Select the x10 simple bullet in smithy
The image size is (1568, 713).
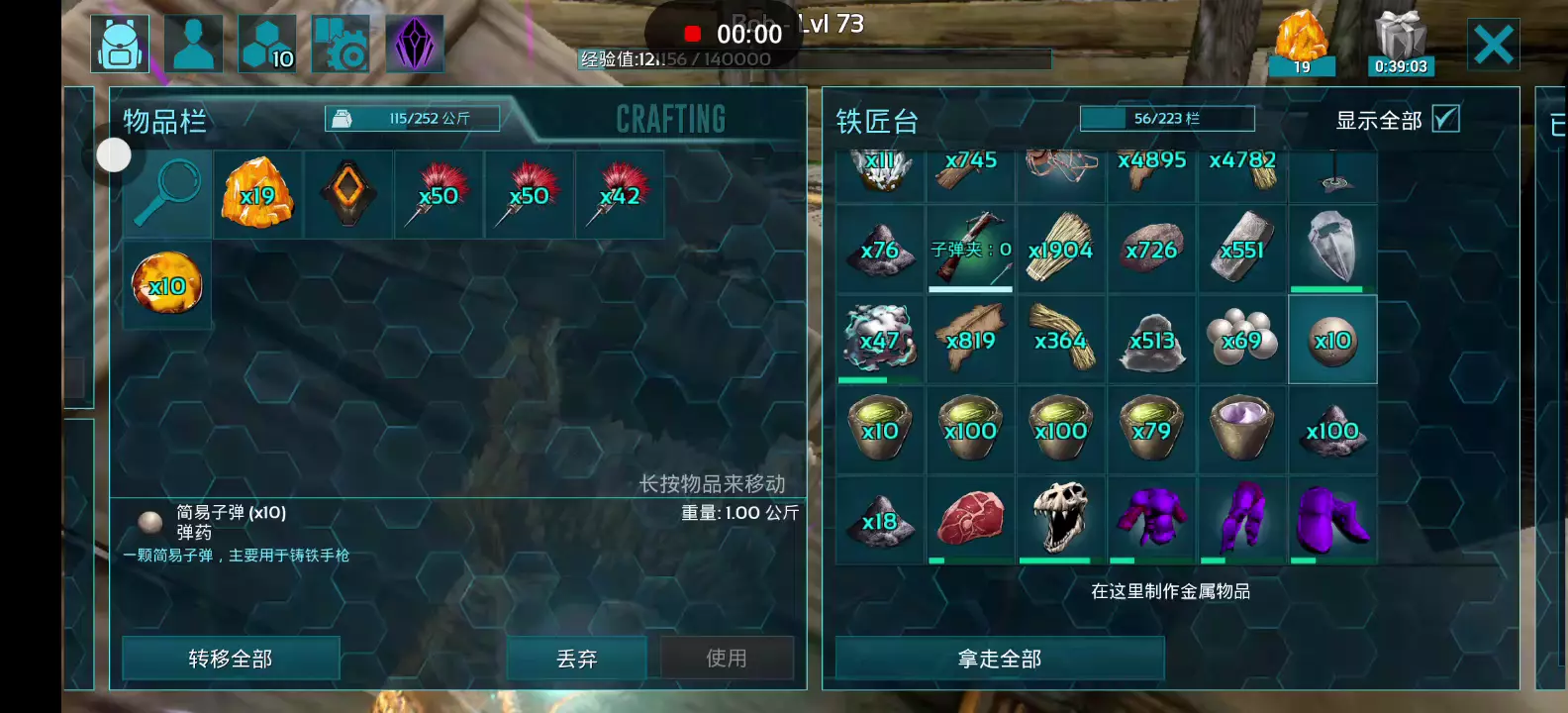pyautogui.click(x=1332, y=340)
